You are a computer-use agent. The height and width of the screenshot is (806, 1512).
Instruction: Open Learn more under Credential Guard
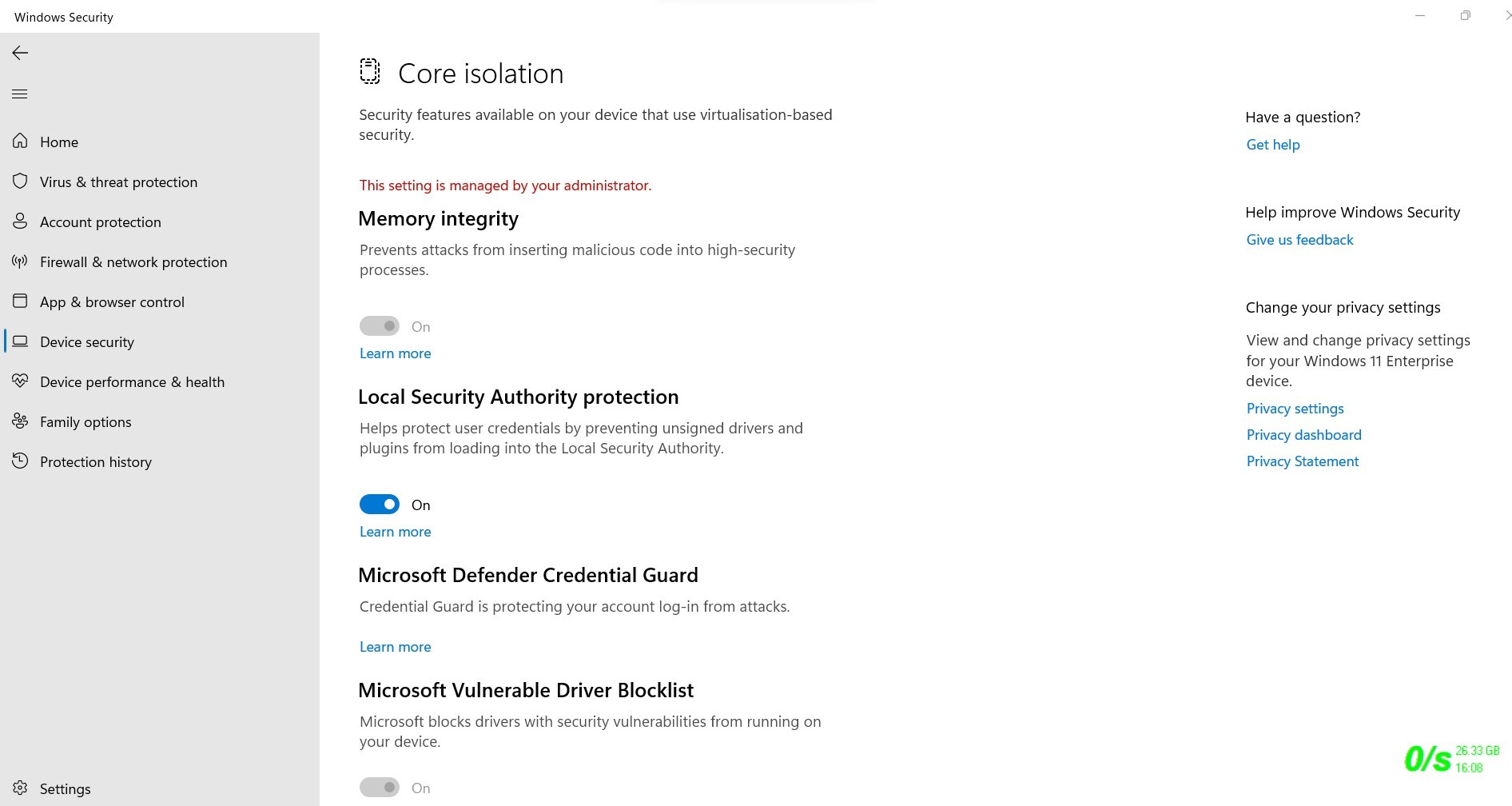point(395,647)
